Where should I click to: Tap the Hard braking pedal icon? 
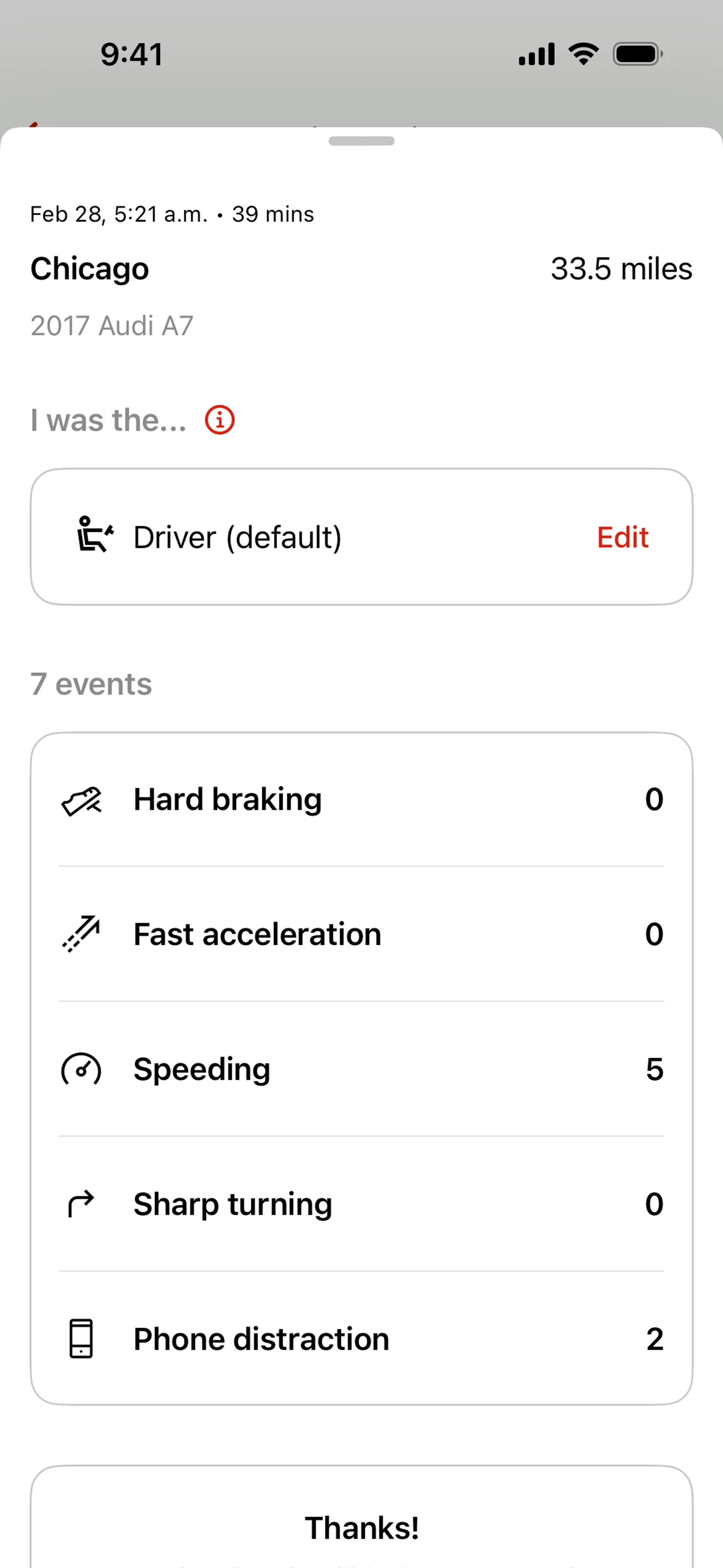pos(82,800)
